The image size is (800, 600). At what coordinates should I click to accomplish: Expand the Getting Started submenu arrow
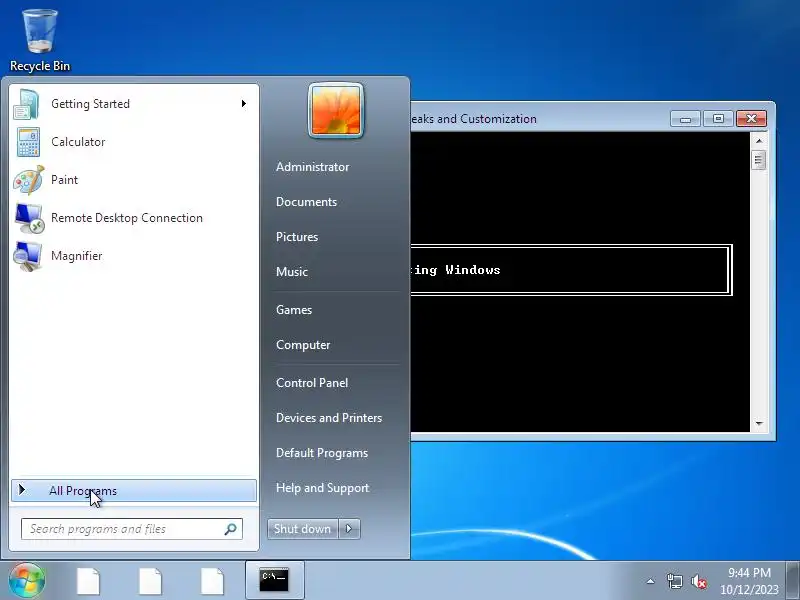coord(244,104)
